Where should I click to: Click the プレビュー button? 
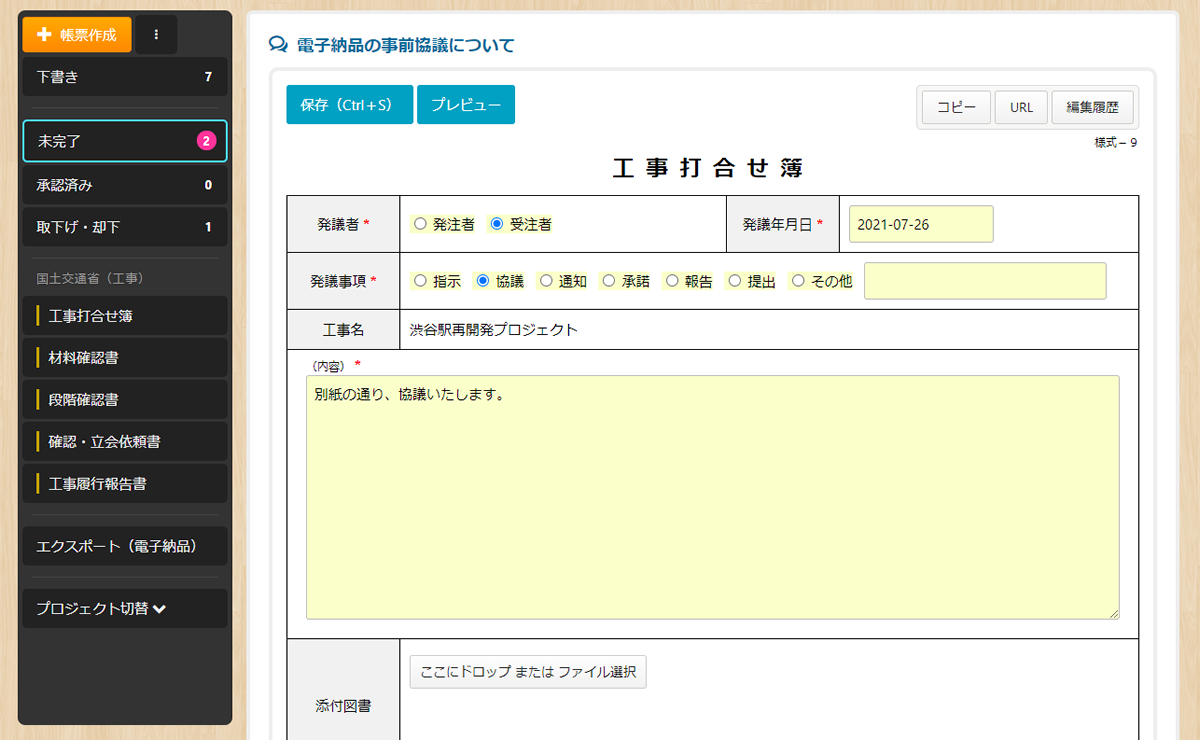point(465,105)
